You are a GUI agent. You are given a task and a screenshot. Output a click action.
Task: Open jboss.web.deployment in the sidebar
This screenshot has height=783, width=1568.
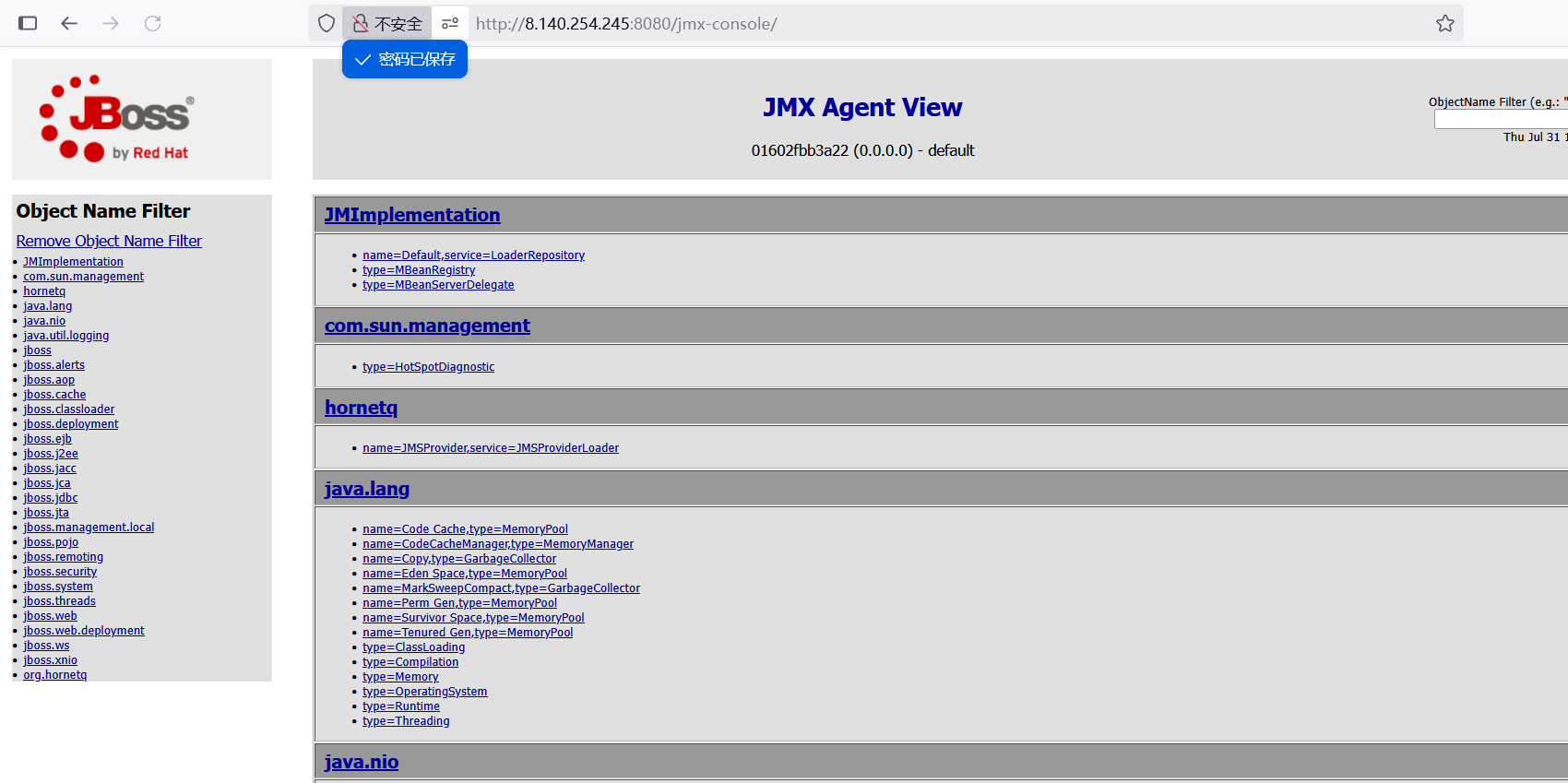(84, 631)
